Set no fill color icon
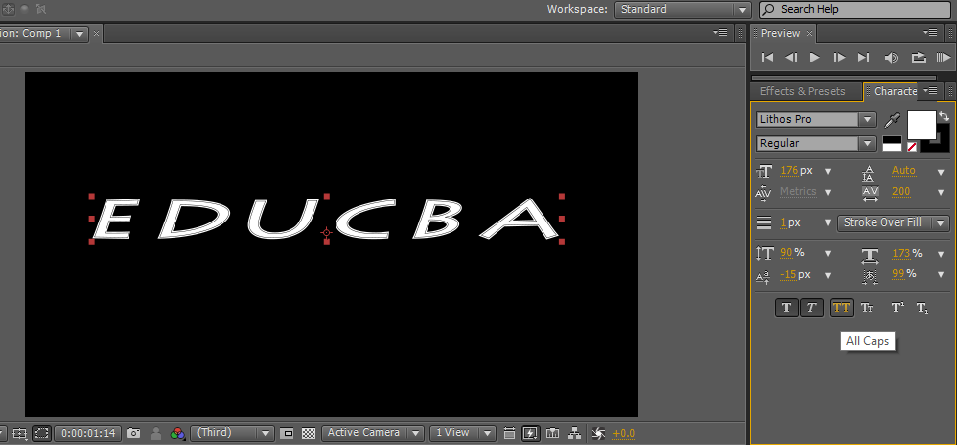 (912, 147)
